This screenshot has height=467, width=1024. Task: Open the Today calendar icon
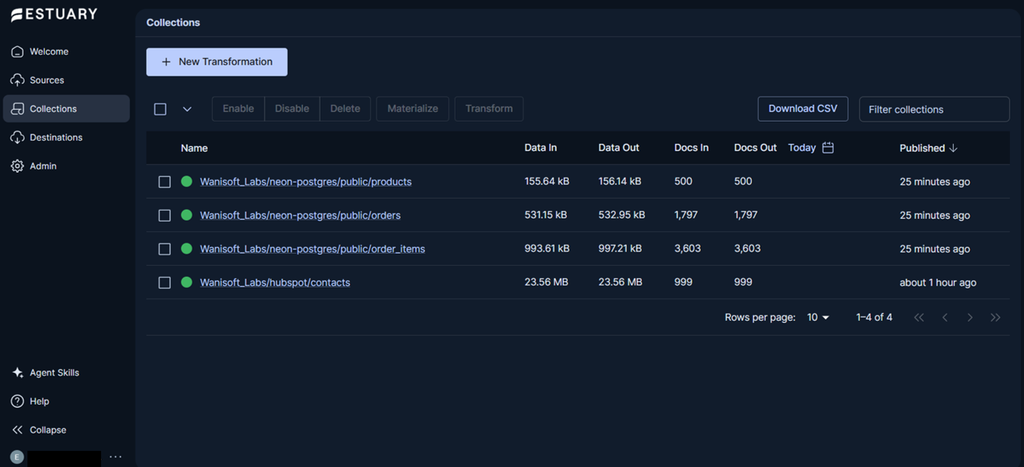pos(828,148)
